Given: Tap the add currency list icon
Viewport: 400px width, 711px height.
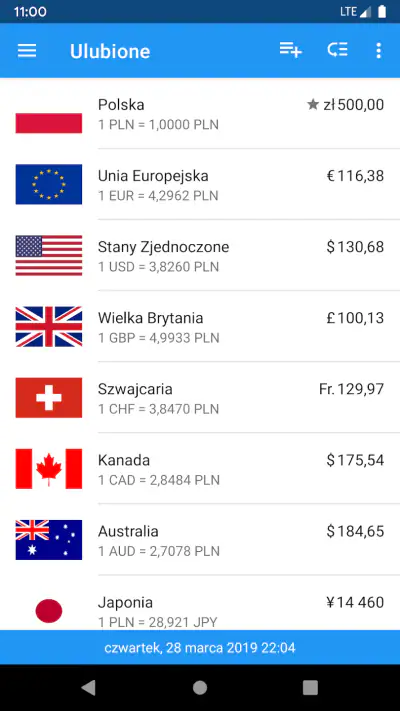Looking at the screenshot, I should (291, 50).
